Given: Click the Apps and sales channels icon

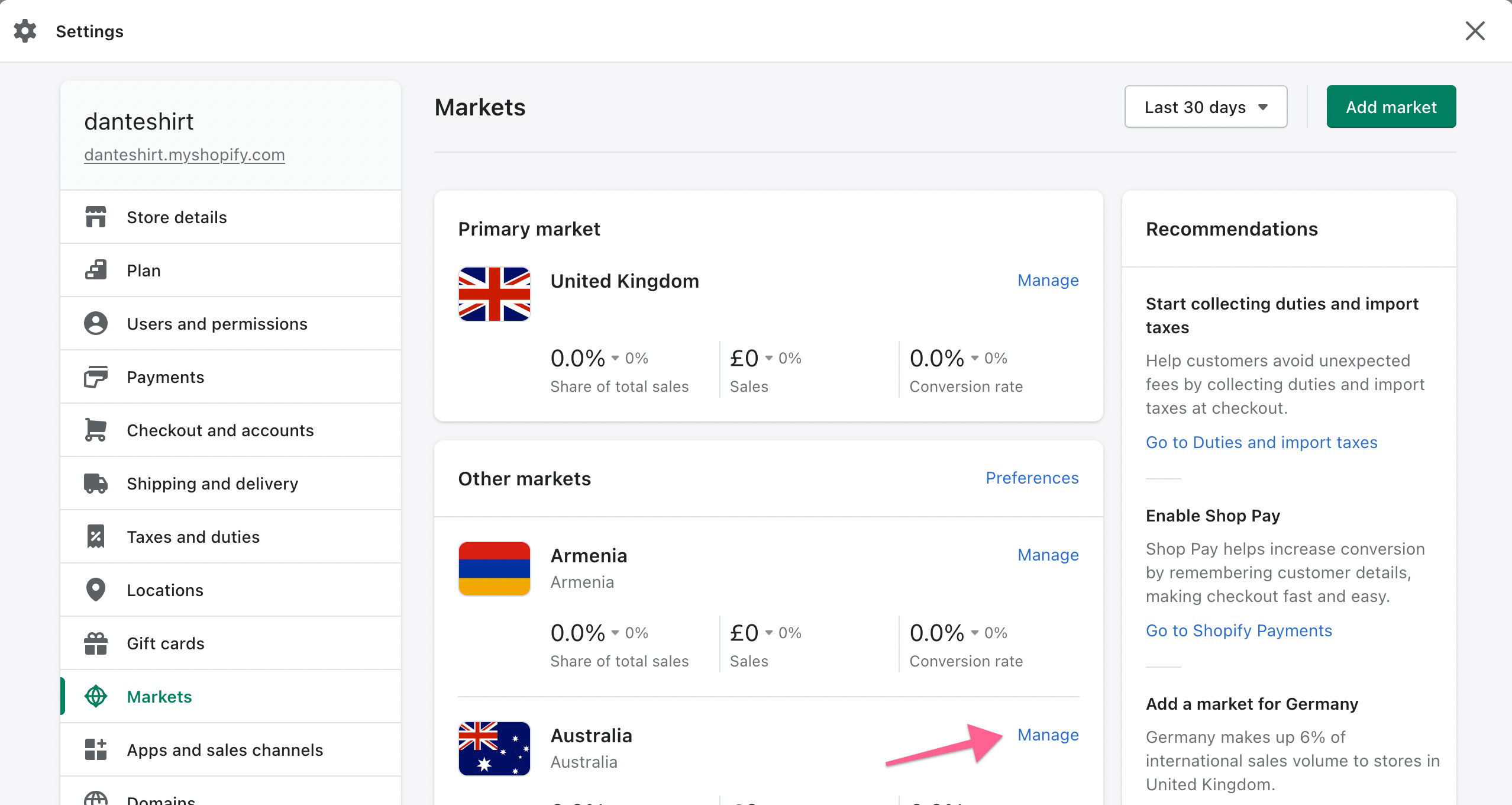Looking at the screenshot, I should (x=96, y=749).
